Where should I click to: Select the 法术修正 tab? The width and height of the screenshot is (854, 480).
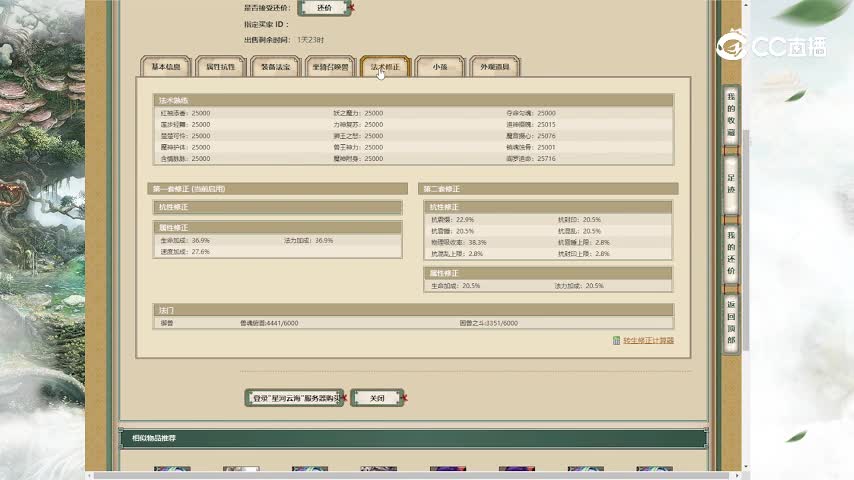point(384,67)
